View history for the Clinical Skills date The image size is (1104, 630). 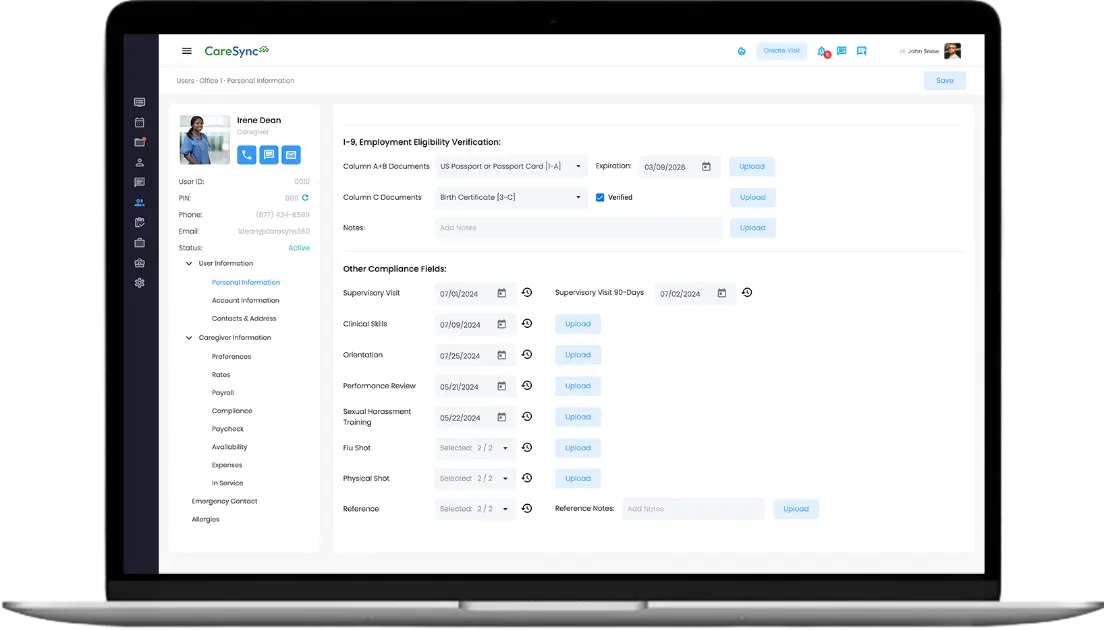point(527,324)
